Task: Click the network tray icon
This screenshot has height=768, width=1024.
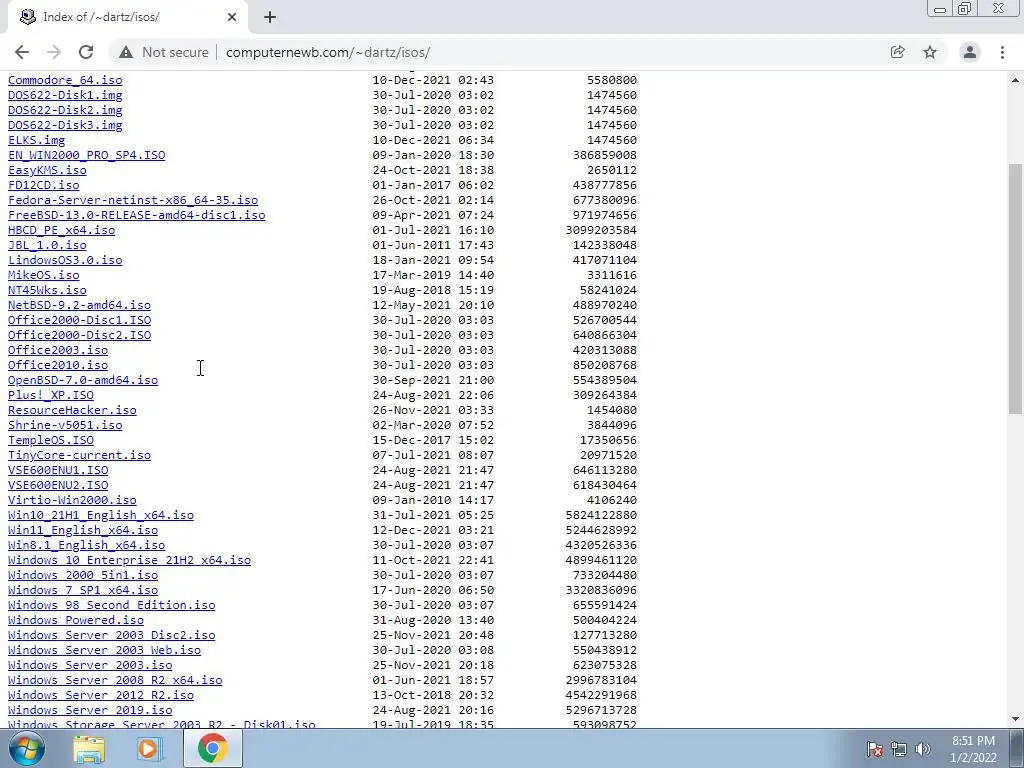Action: pos(899,749)
